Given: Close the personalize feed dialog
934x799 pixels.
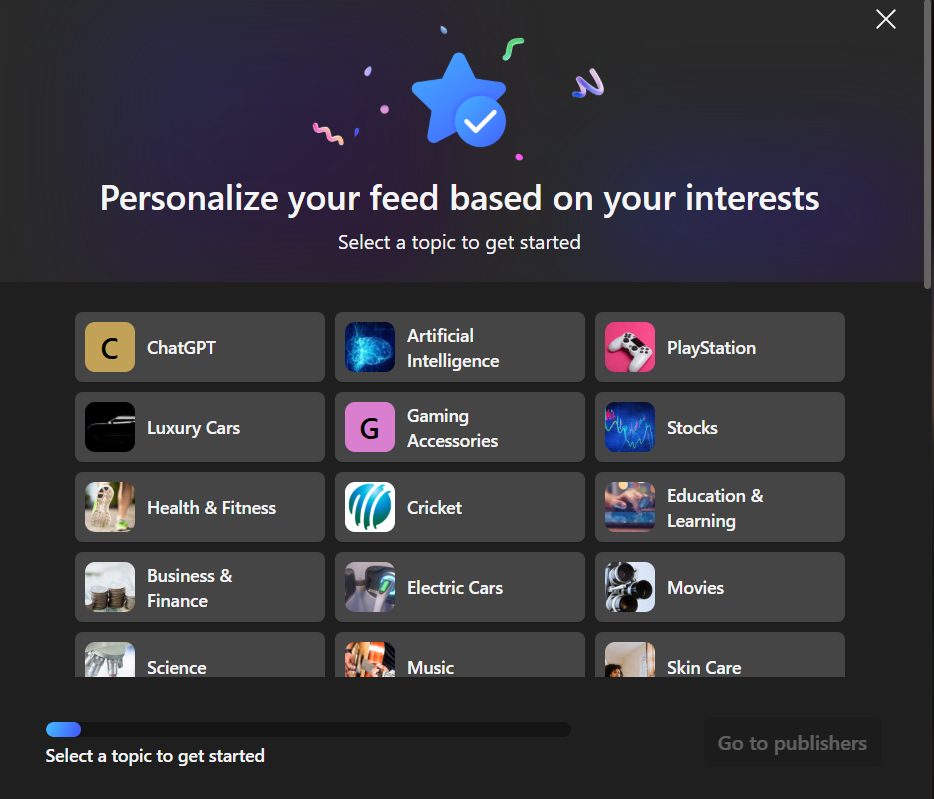Looking at the screenshot, I should point(886,19).
